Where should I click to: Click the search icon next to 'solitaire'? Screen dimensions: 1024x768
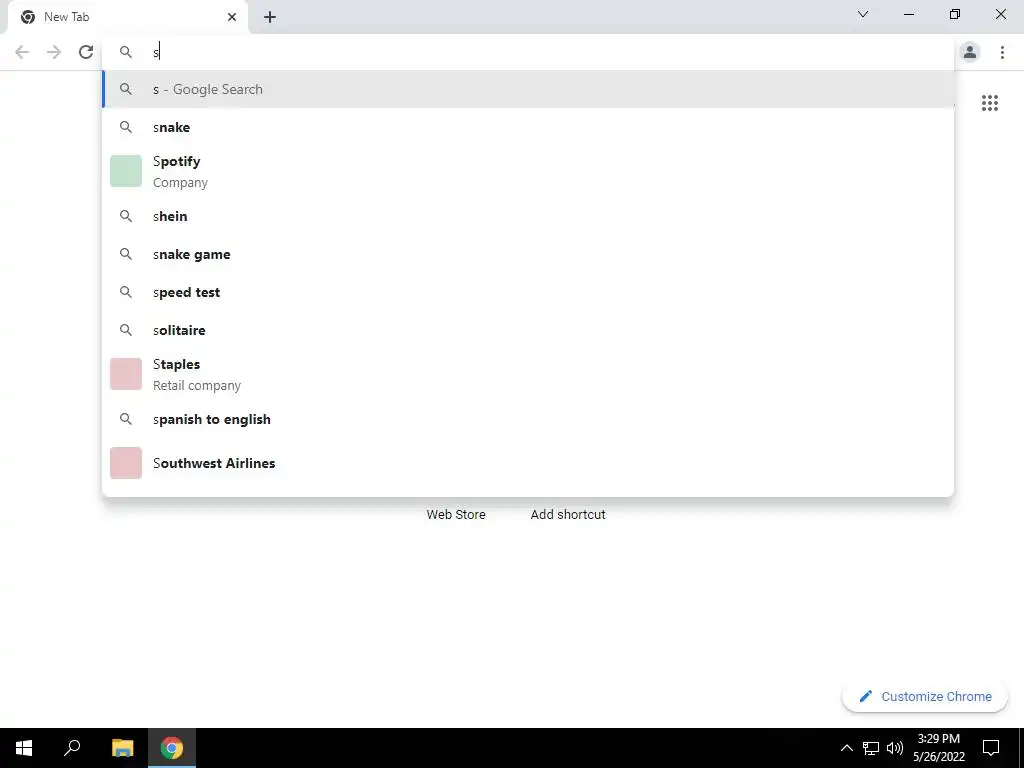coord(126,330)
